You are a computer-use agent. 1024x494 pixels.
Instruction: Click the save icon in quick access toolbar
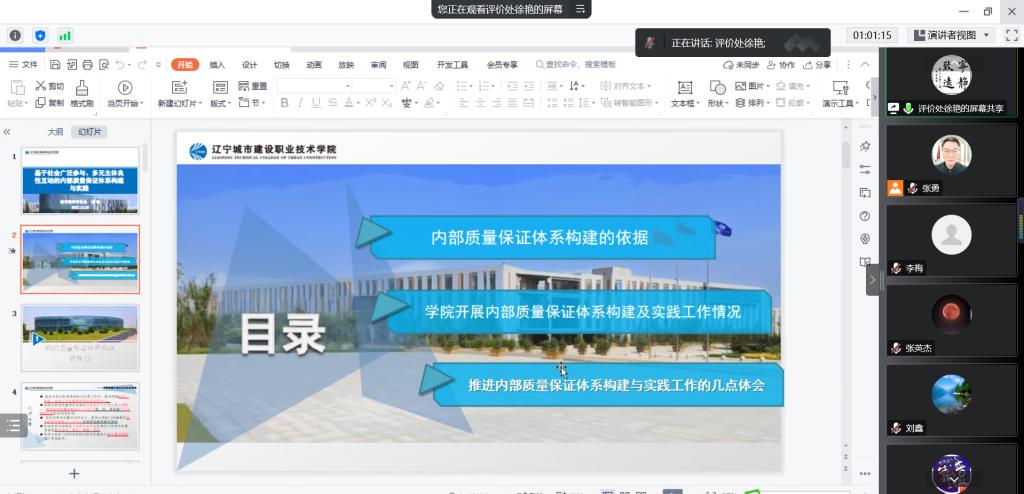point(53,65)
